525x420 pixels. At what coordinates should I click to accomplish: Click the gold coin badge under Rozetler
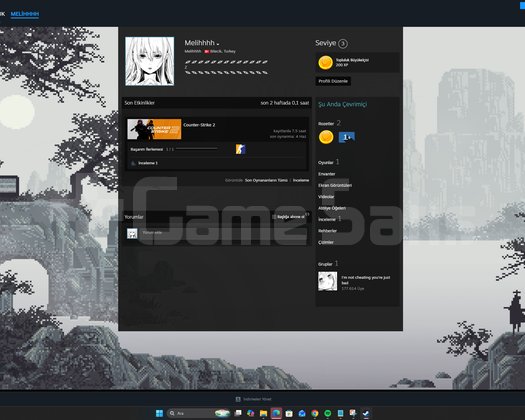pyautogui.click(x=326, y=137)
